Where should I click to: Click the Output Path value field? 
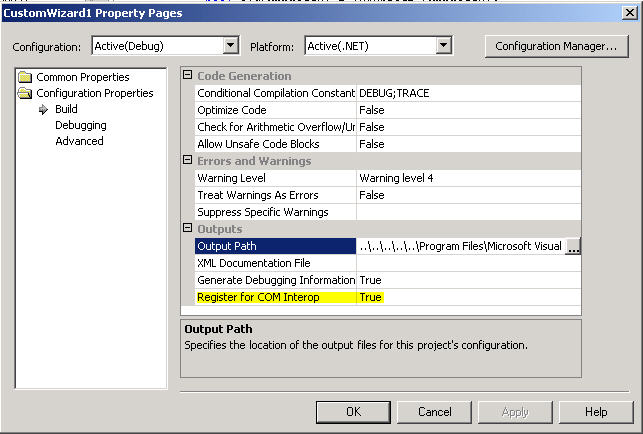pos(461,246)
